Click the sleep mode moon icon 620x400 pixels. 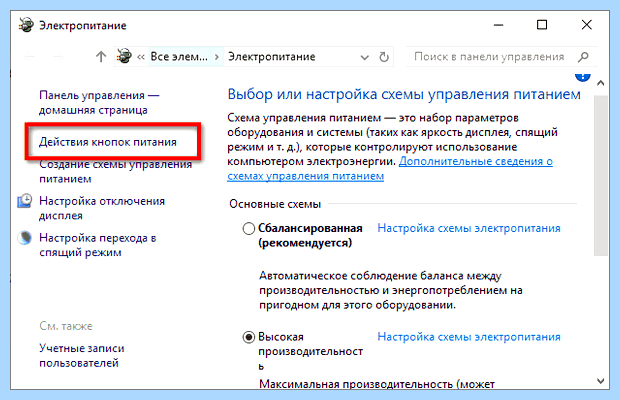pyautogui.click(x=25, y=238)
